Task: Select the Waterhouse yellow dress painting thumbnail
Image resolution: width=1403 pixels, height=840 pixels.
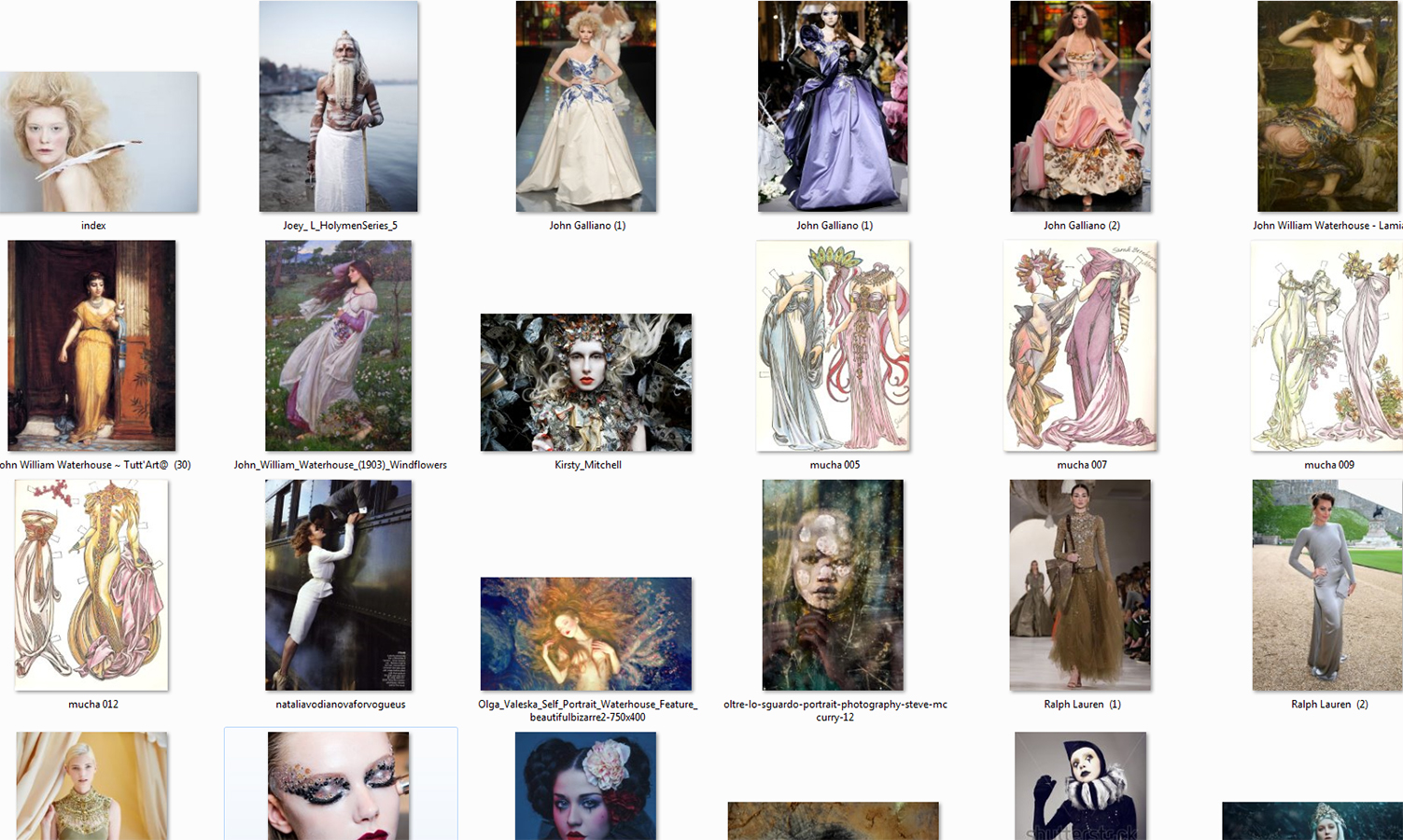Action: pyautogui.click(x=91, y=345)
